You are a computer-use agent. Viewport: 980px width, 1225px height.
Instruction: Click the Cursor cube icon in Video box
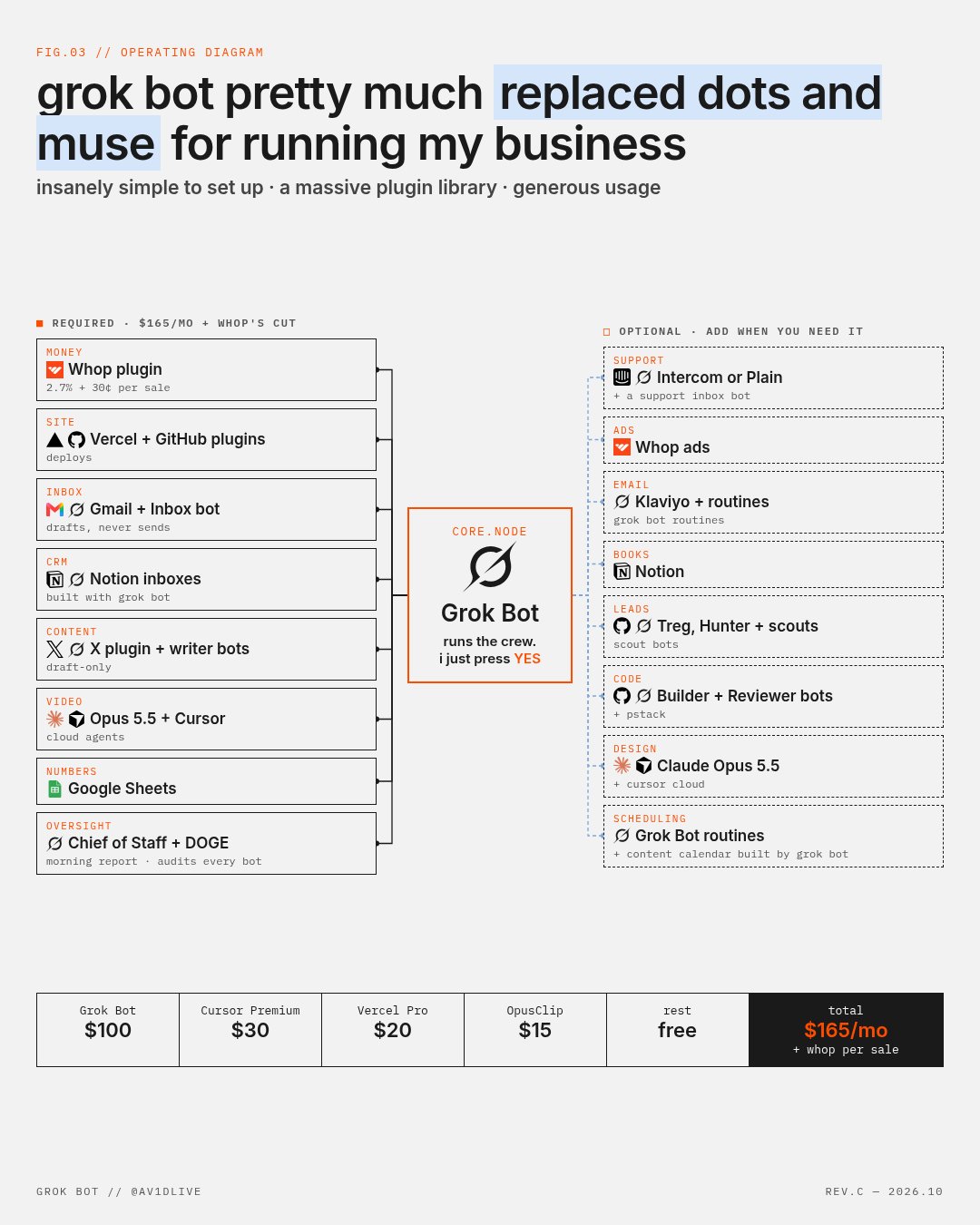click(x=76, y=719)
